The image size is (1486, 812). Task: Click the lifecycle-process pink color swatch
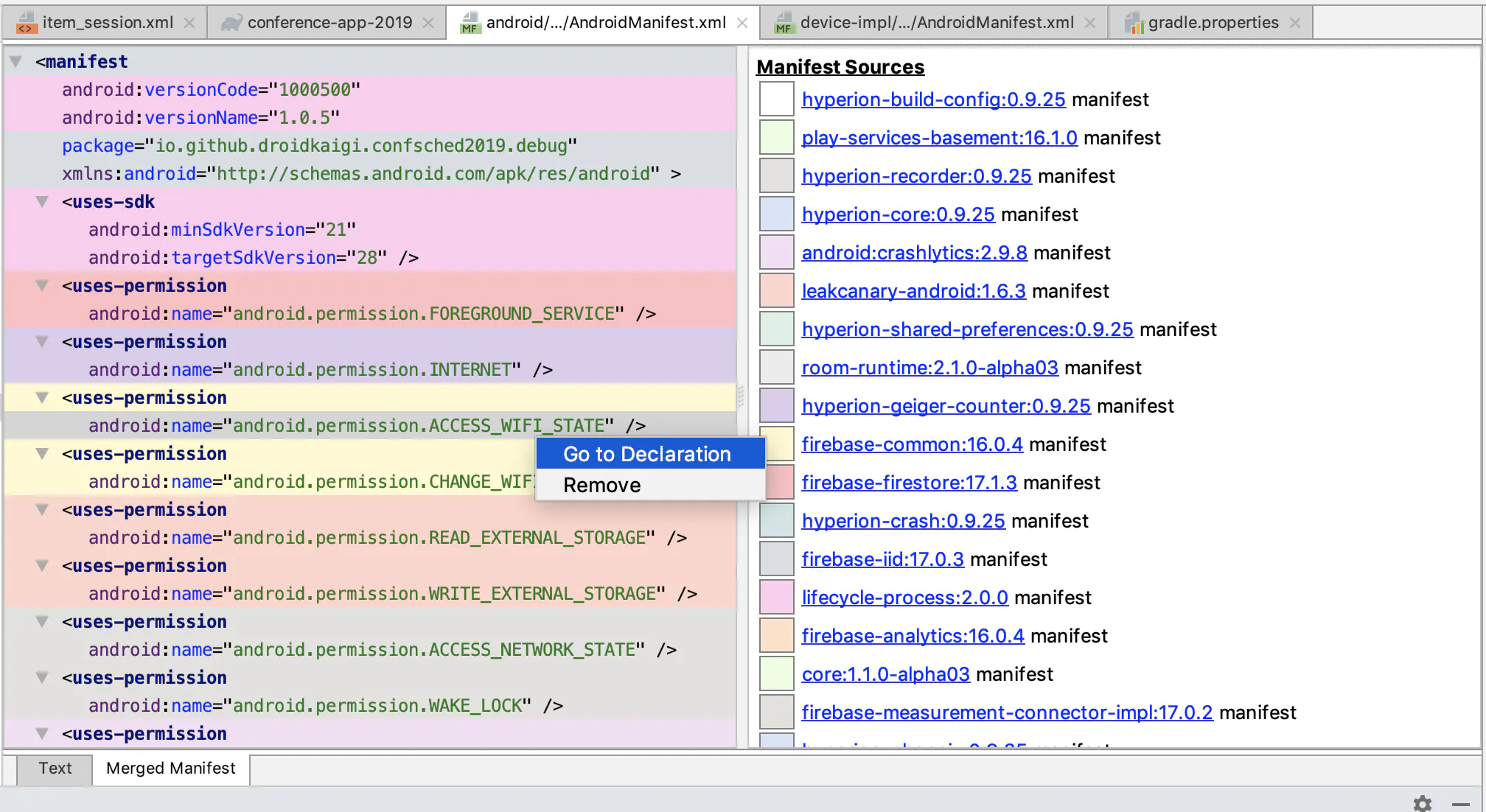click(x=776, y=598)
